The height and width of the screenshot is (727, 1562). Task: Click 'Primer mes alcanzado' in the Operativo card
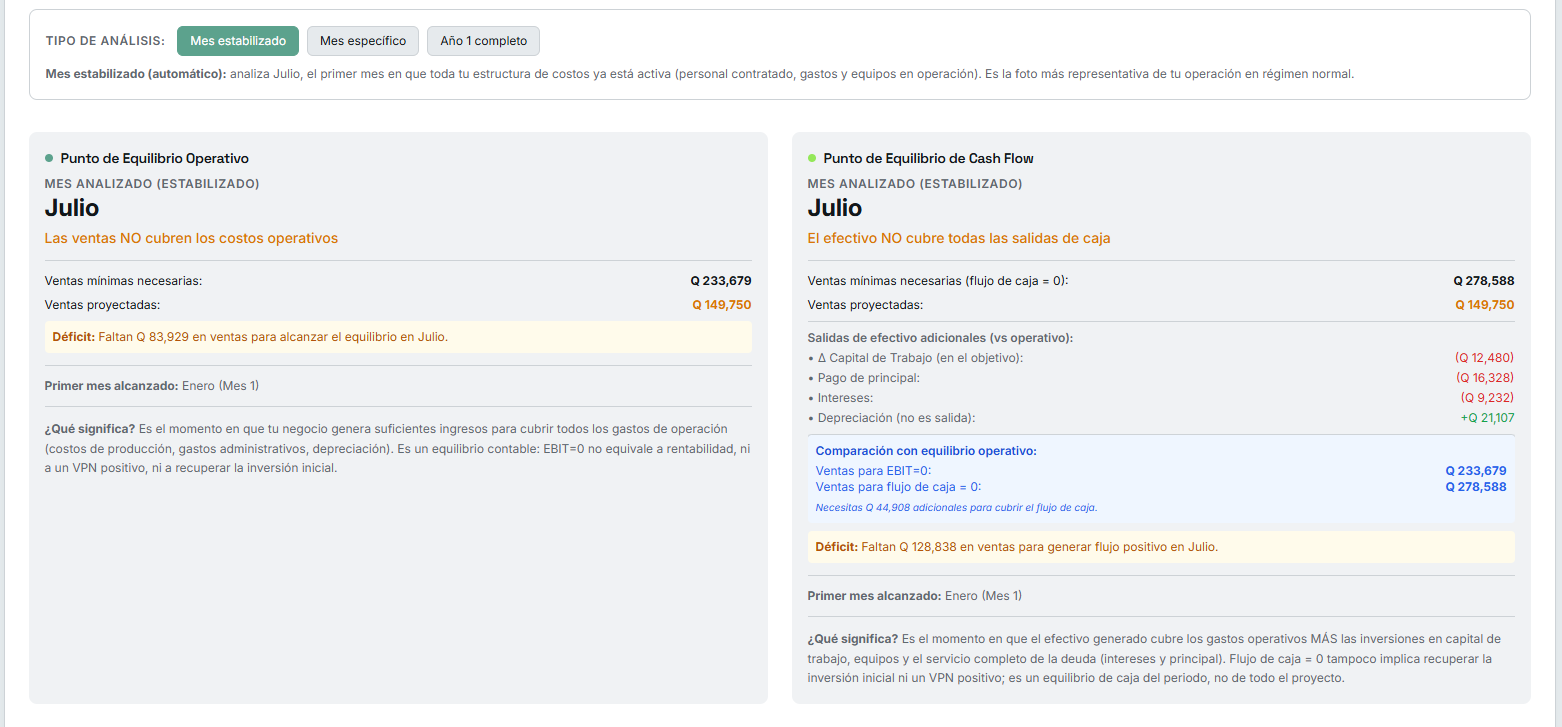[111, 386]
